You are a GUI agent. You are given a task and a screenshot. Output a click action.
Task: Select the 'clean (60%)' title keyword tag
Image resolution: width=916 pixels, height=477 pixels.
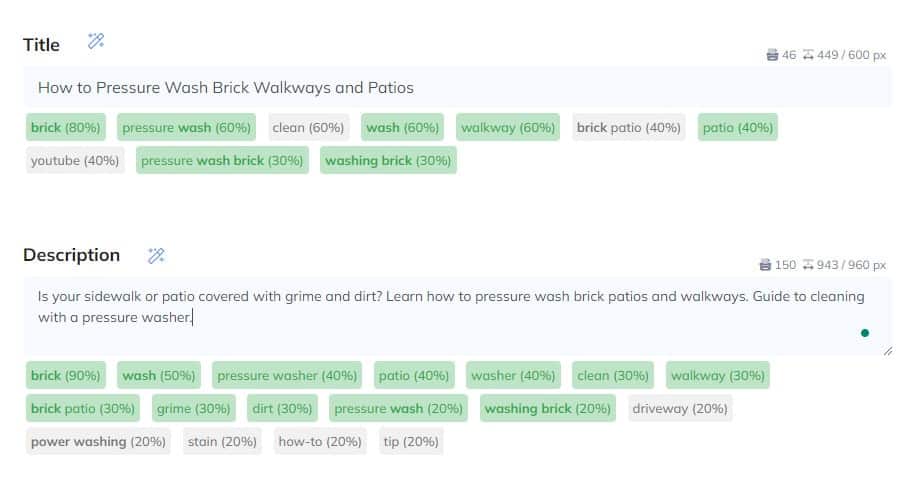(308, 127)
